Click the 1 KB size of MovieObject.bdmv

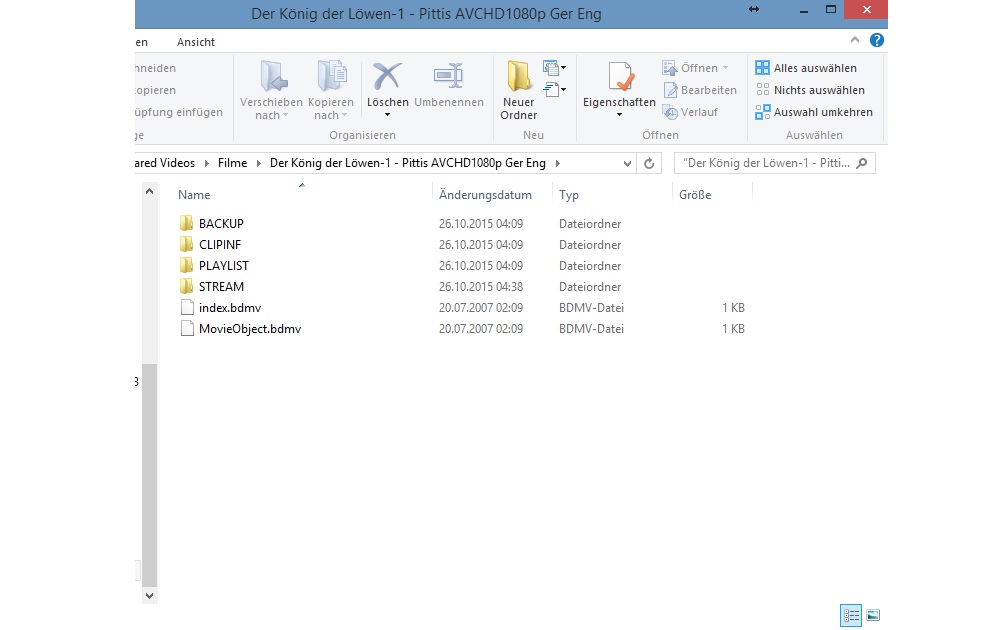[x=733, y=328]
